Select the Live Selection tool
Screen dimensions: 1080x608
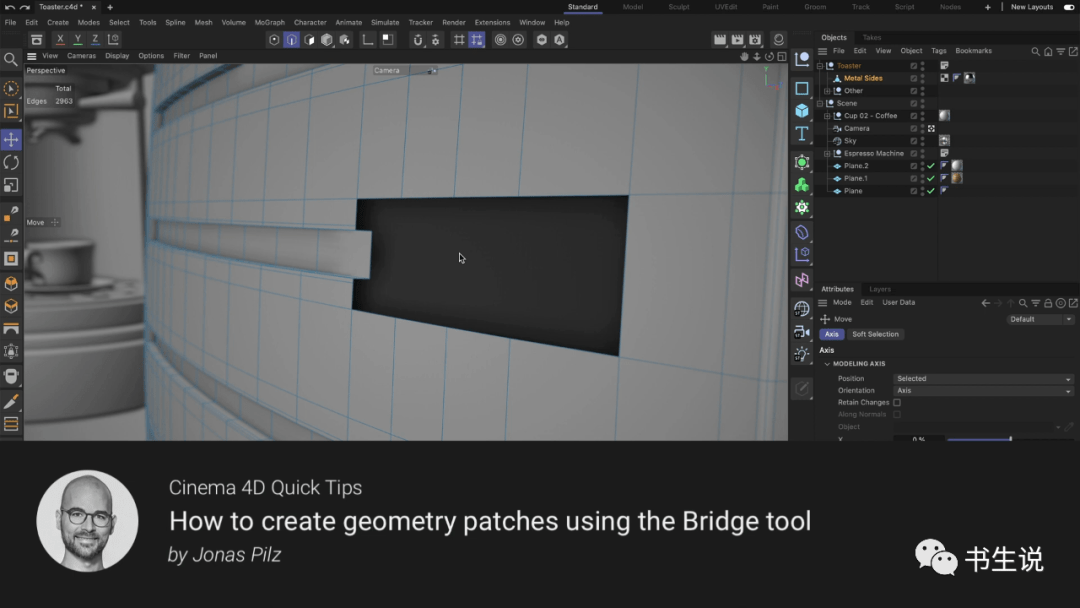11,89
